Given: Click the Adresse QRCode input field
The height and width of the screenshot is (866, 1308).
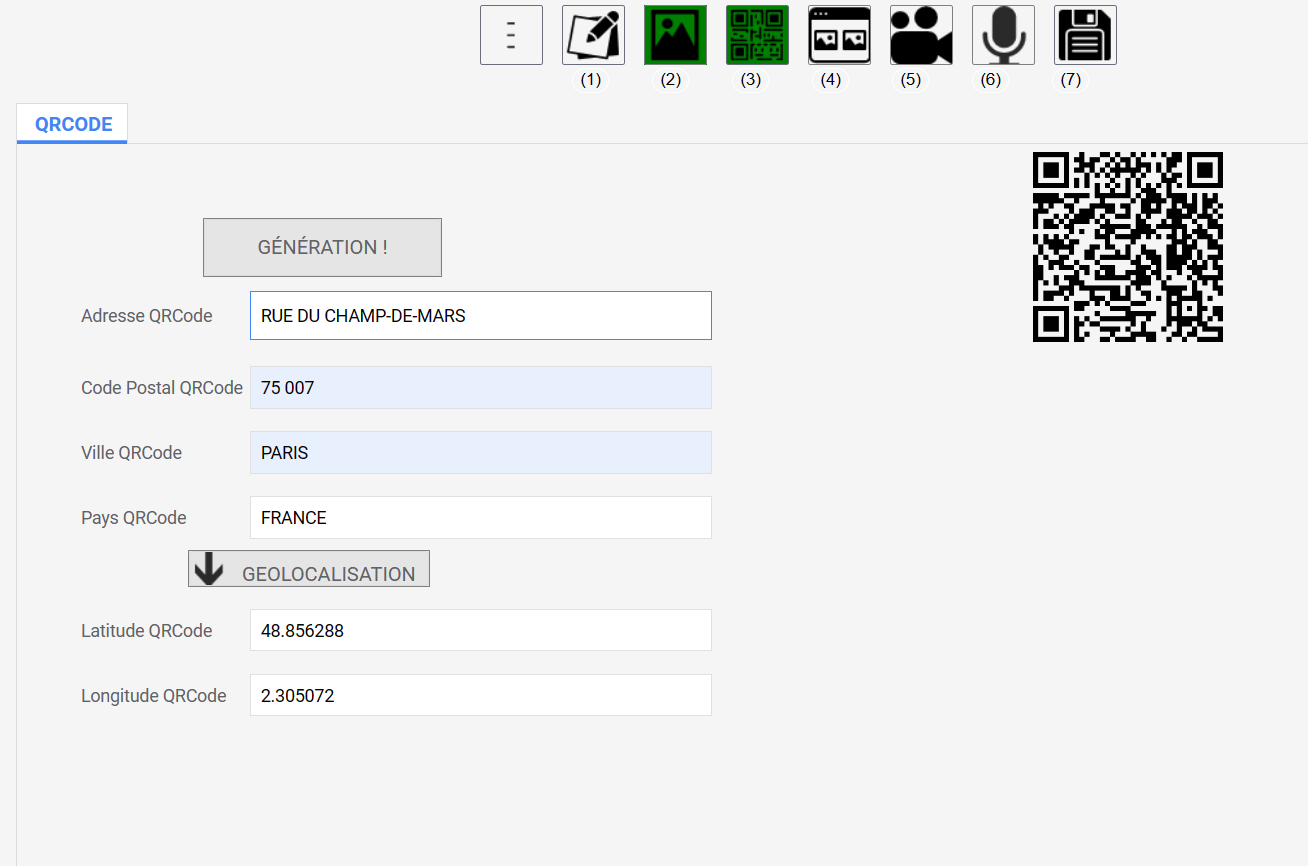Looking at the screenshot, I should (x=480, y=316).
